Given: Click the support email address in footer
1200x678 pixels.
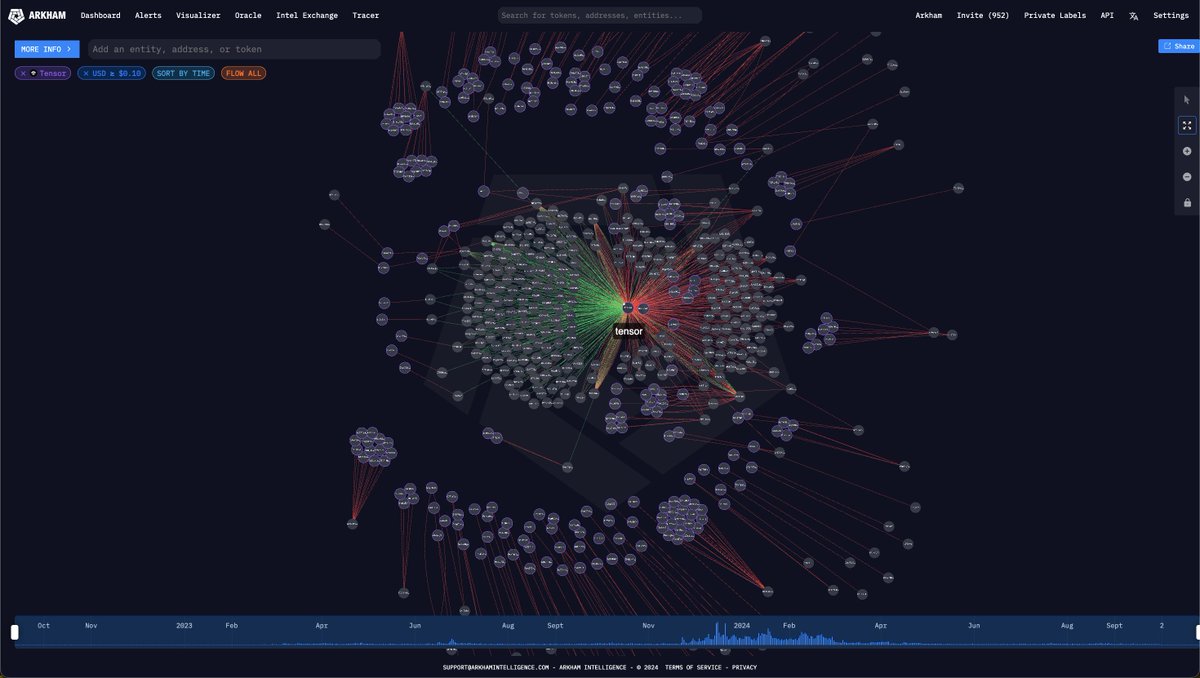Looking at the screenshot, I should [x=496, y=667].
